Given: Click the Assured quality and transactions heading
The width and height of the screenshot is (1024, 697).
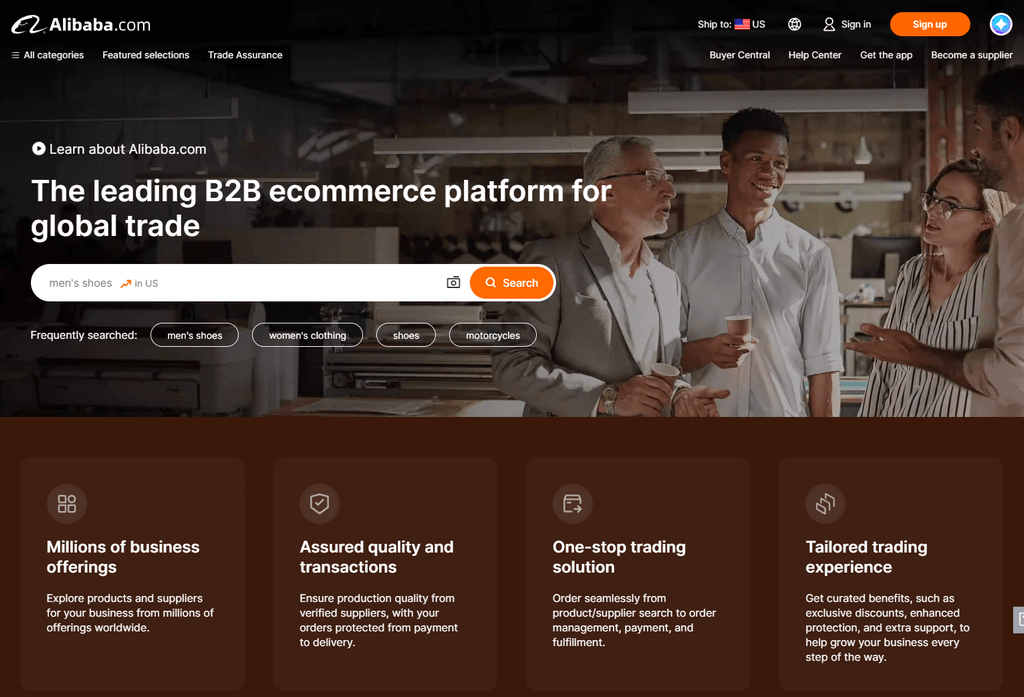Looking at the screenshot, I should pos(376,557).
